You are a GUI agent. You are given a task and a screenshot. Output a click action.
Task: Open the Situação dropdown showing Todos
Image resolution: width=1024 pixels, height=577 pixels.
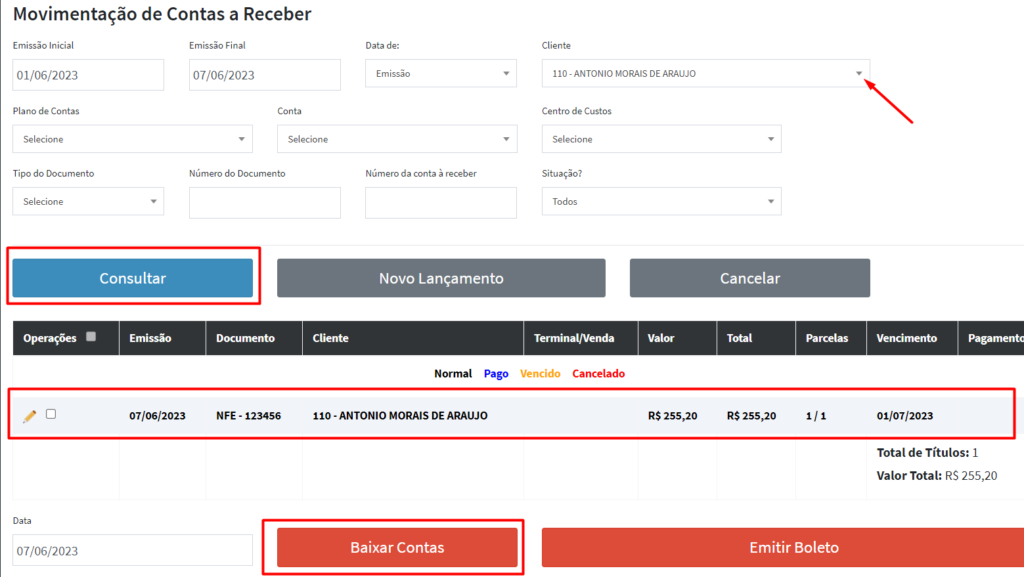(x=661, y=202)
